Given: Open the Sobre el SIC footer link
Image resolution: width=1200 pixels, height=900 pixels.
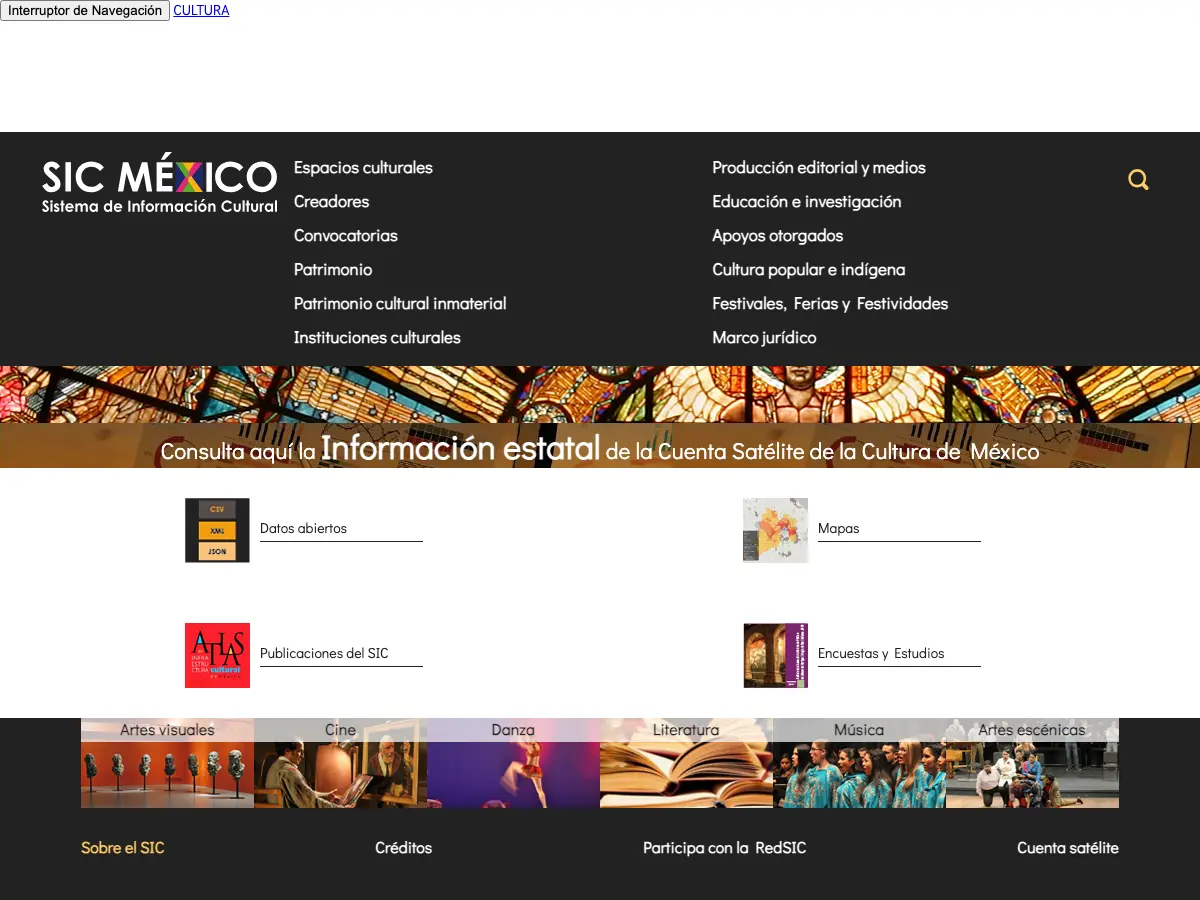Looking at the screenshot, I should 123,848.
